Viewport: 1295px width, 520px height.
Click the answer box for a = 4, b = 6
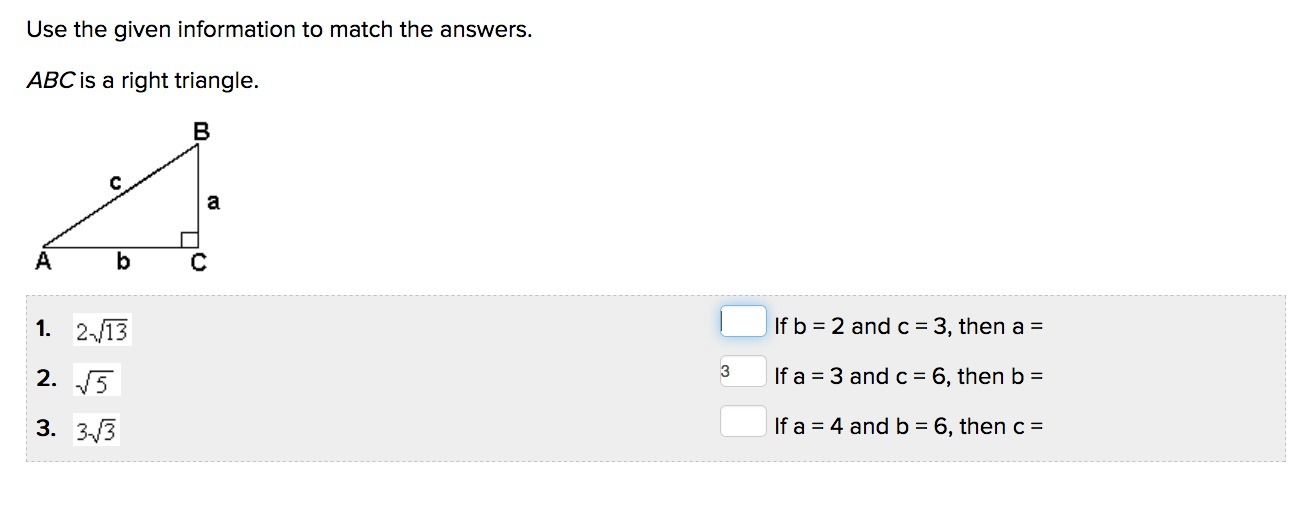[x=743, y=422]
